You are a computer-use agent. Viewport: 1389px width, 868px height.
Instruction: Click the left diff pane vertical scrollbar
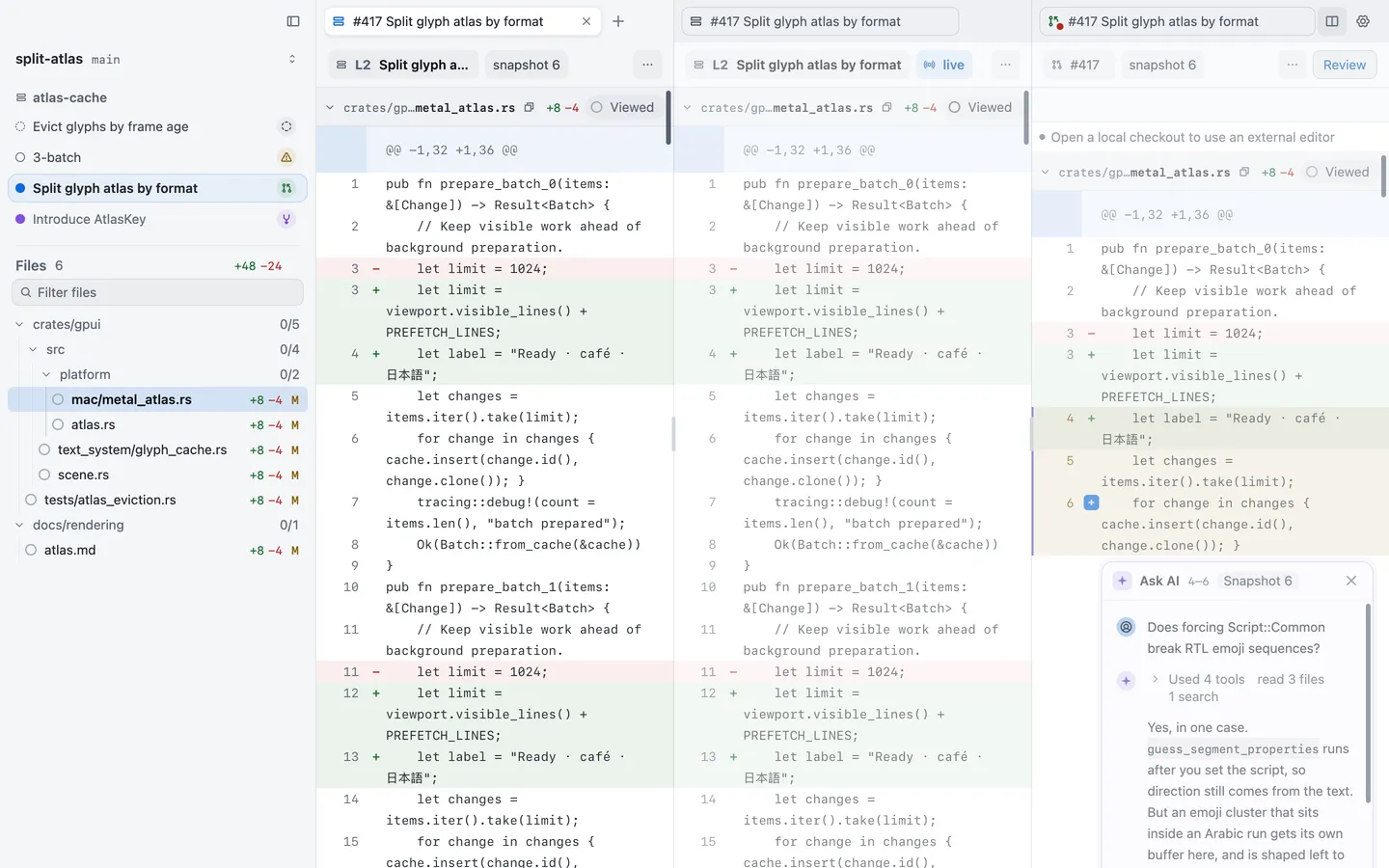pos(668,118)
